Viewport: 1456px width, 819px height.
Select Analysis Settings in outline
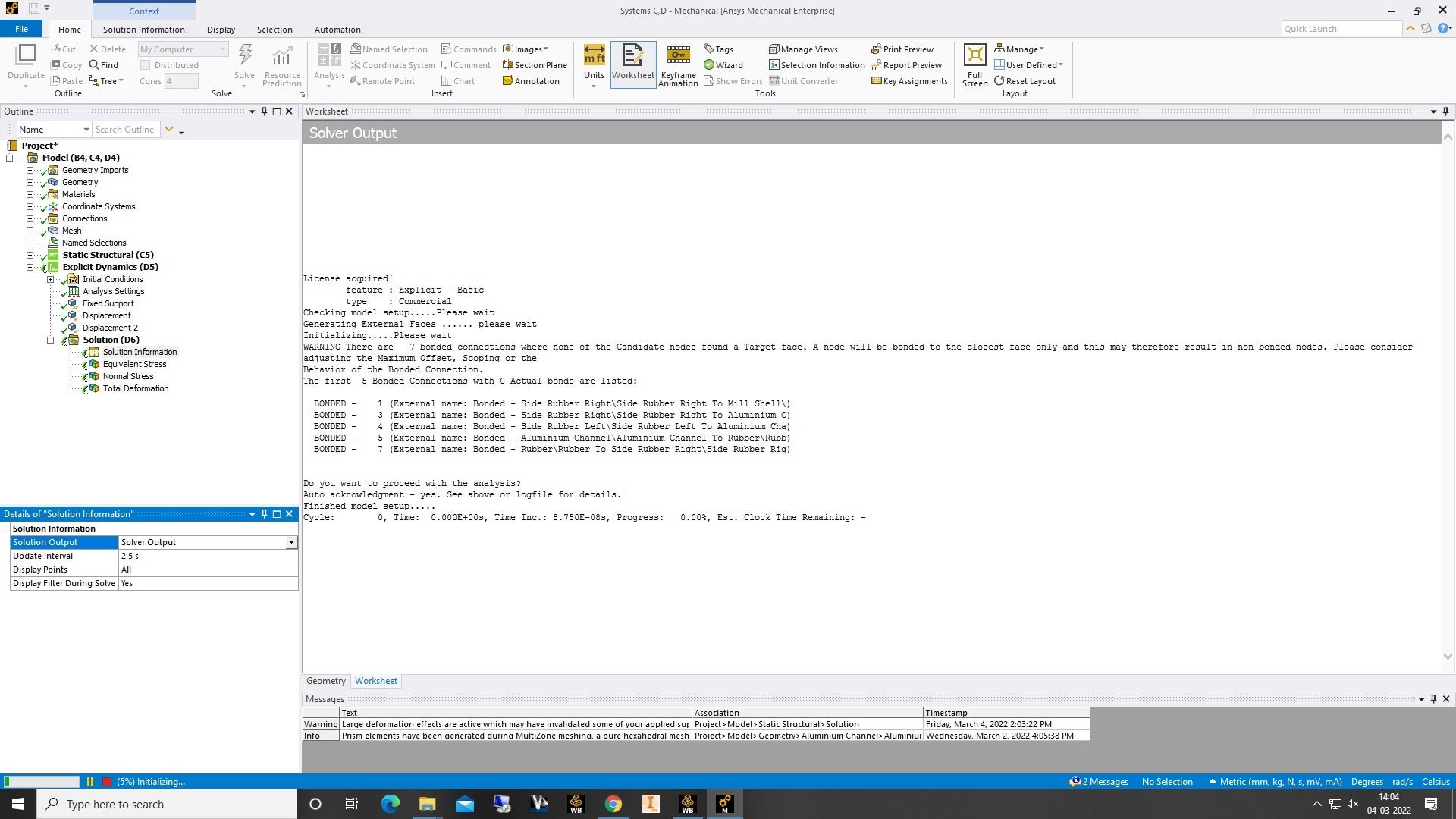[x=113, y=291]
